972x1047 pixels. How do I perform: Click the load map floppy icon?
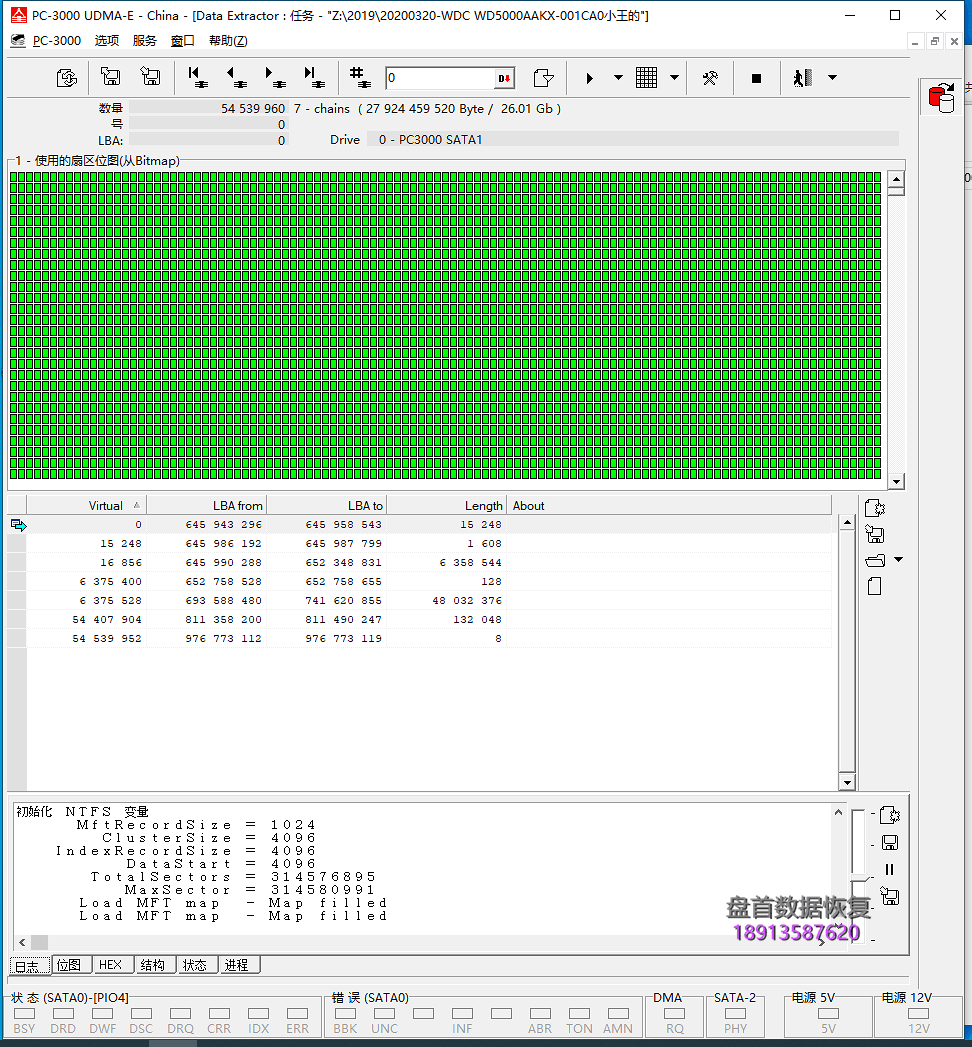[150, 77]
